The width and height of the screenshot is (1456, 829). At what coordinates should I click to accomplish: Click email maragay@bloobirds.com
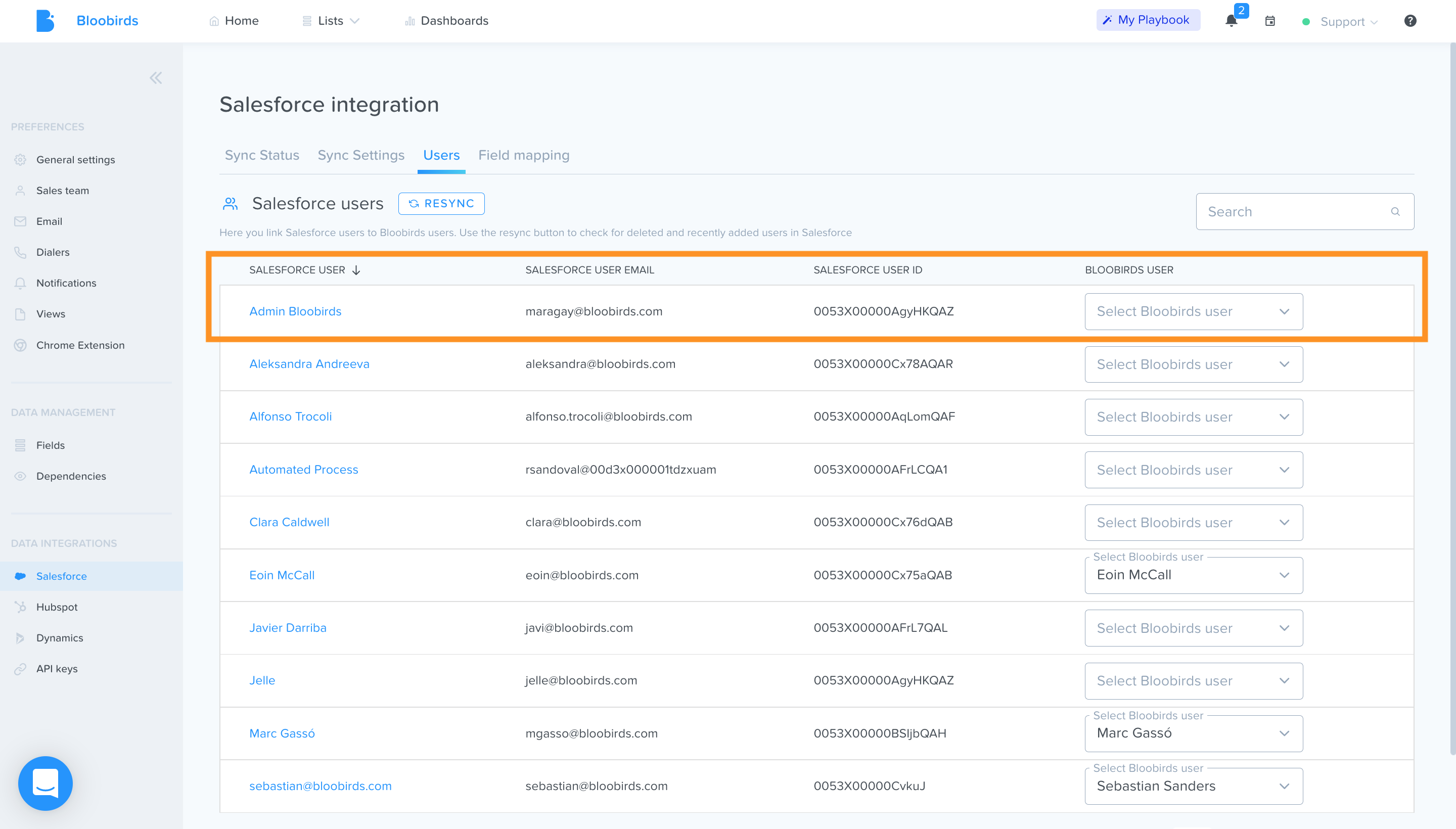click(594, 311)
